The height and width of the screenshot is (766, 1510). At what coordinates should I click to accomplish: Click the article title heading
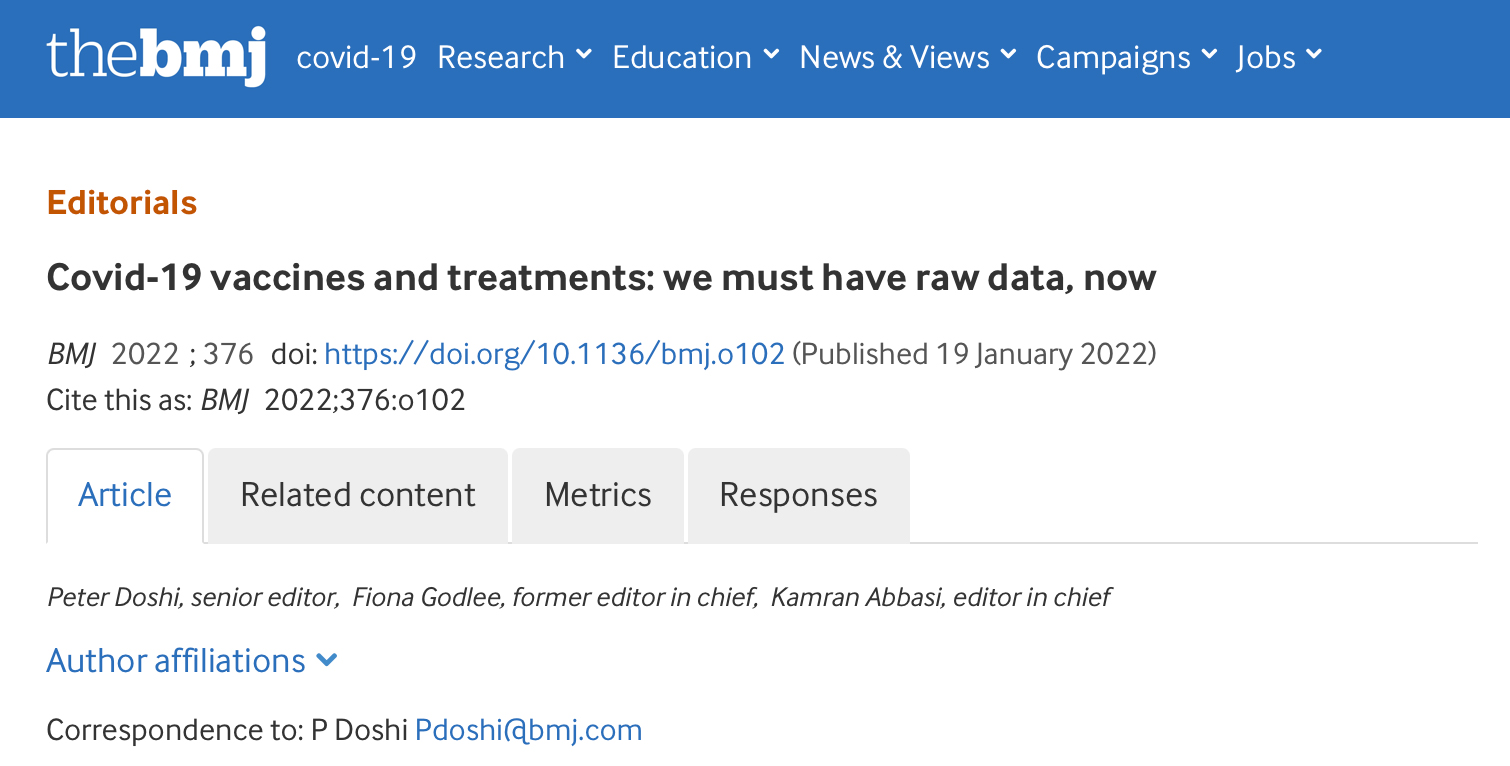click(x=601, y=277)
